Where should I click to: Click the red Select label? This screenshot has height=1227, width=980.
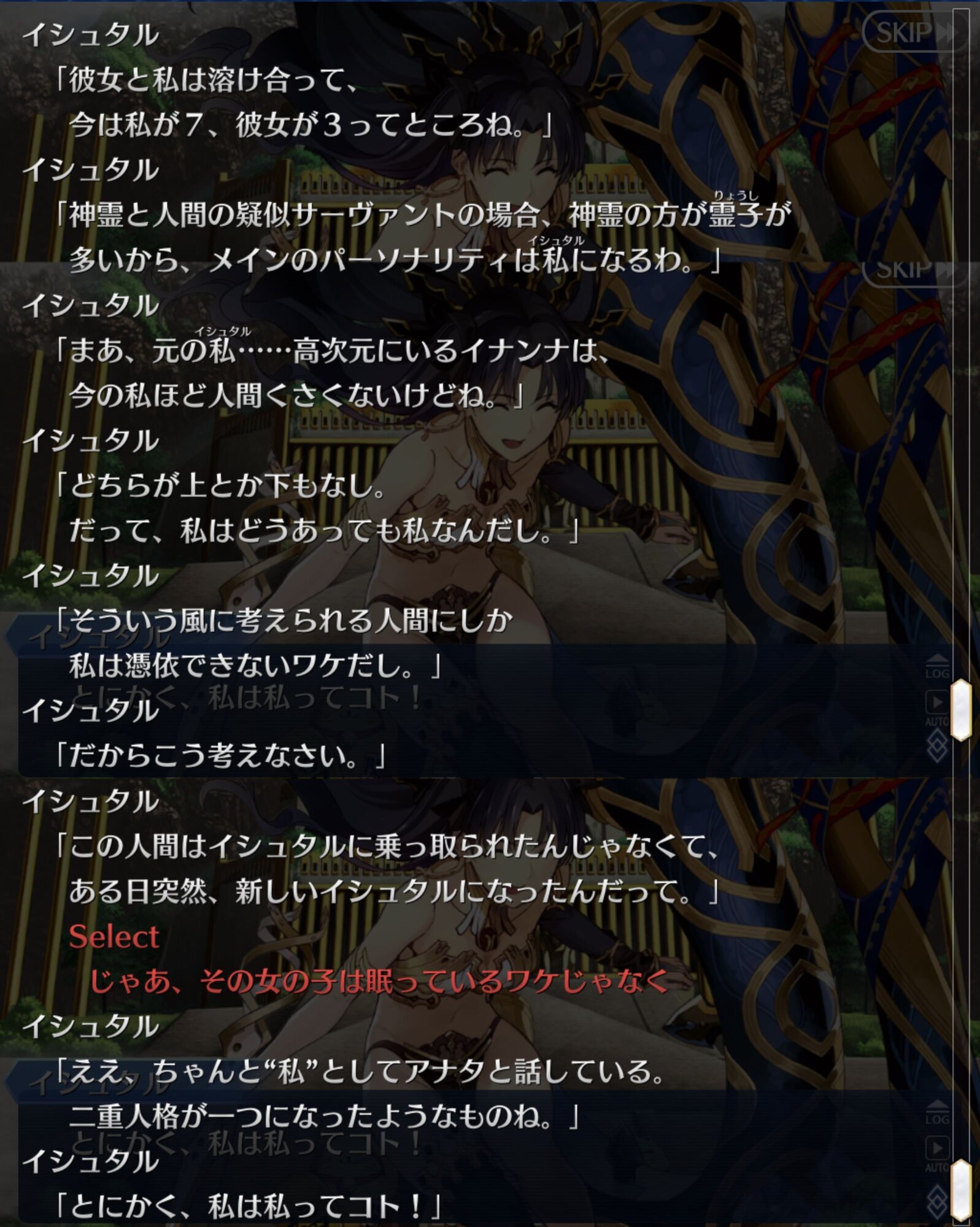tap(114, 937)
